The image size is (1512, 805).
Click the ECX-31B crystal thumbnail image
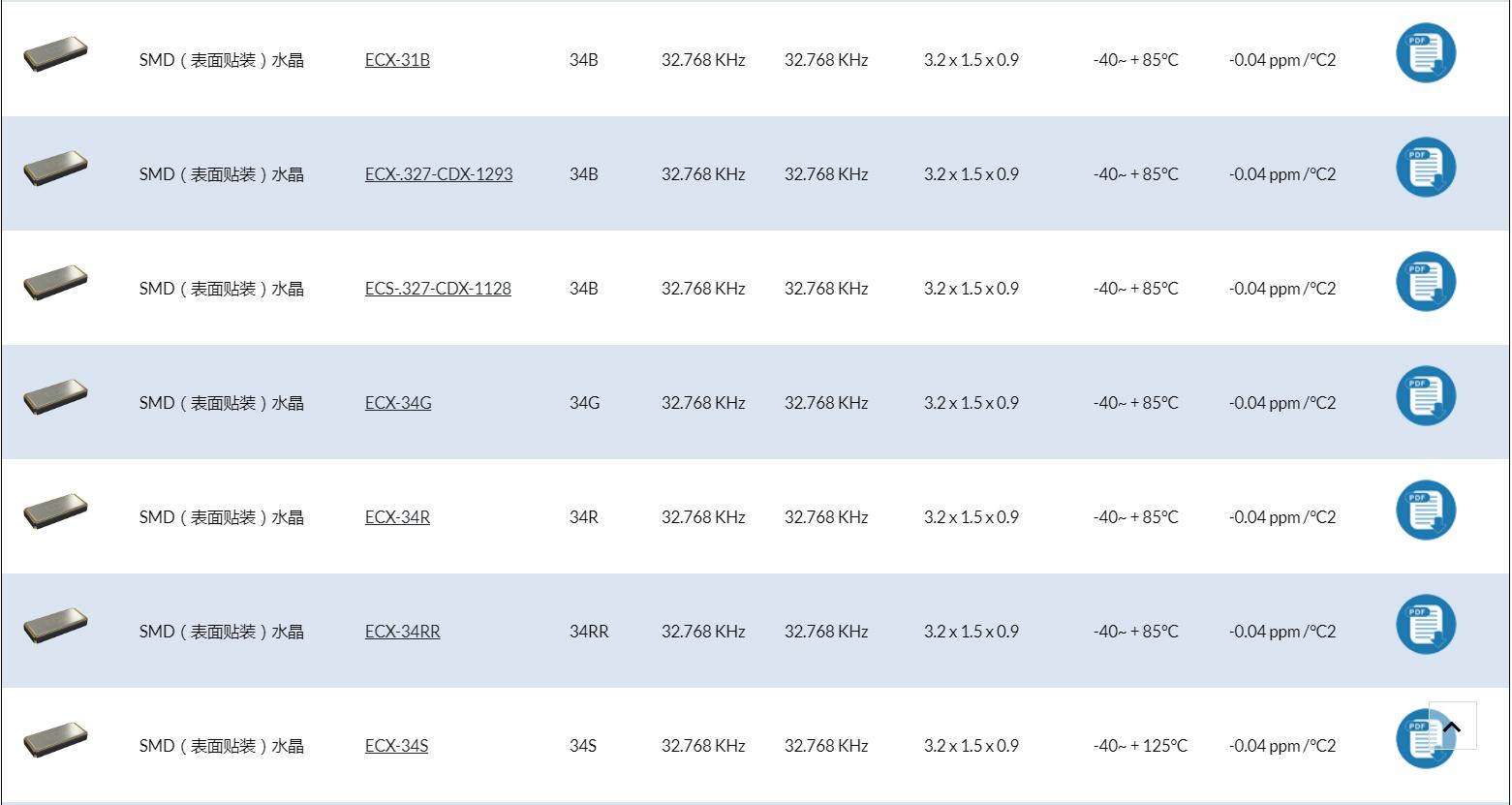tap(55, 53)
